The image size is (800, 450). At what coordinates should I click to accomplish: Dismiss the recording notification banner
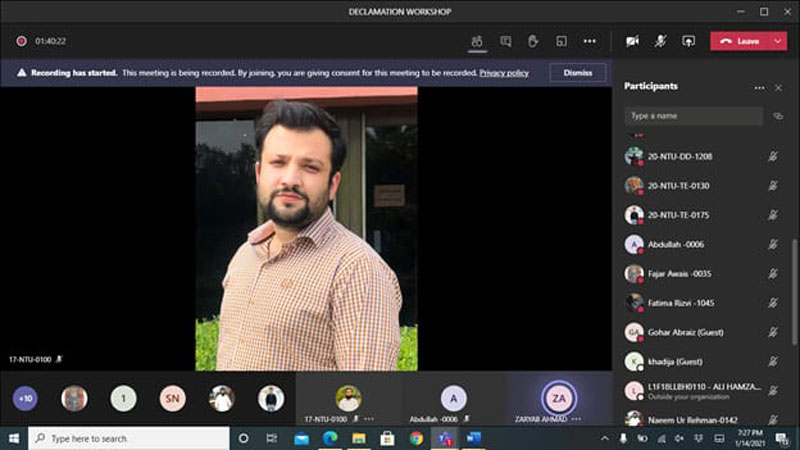coord(577,73)
